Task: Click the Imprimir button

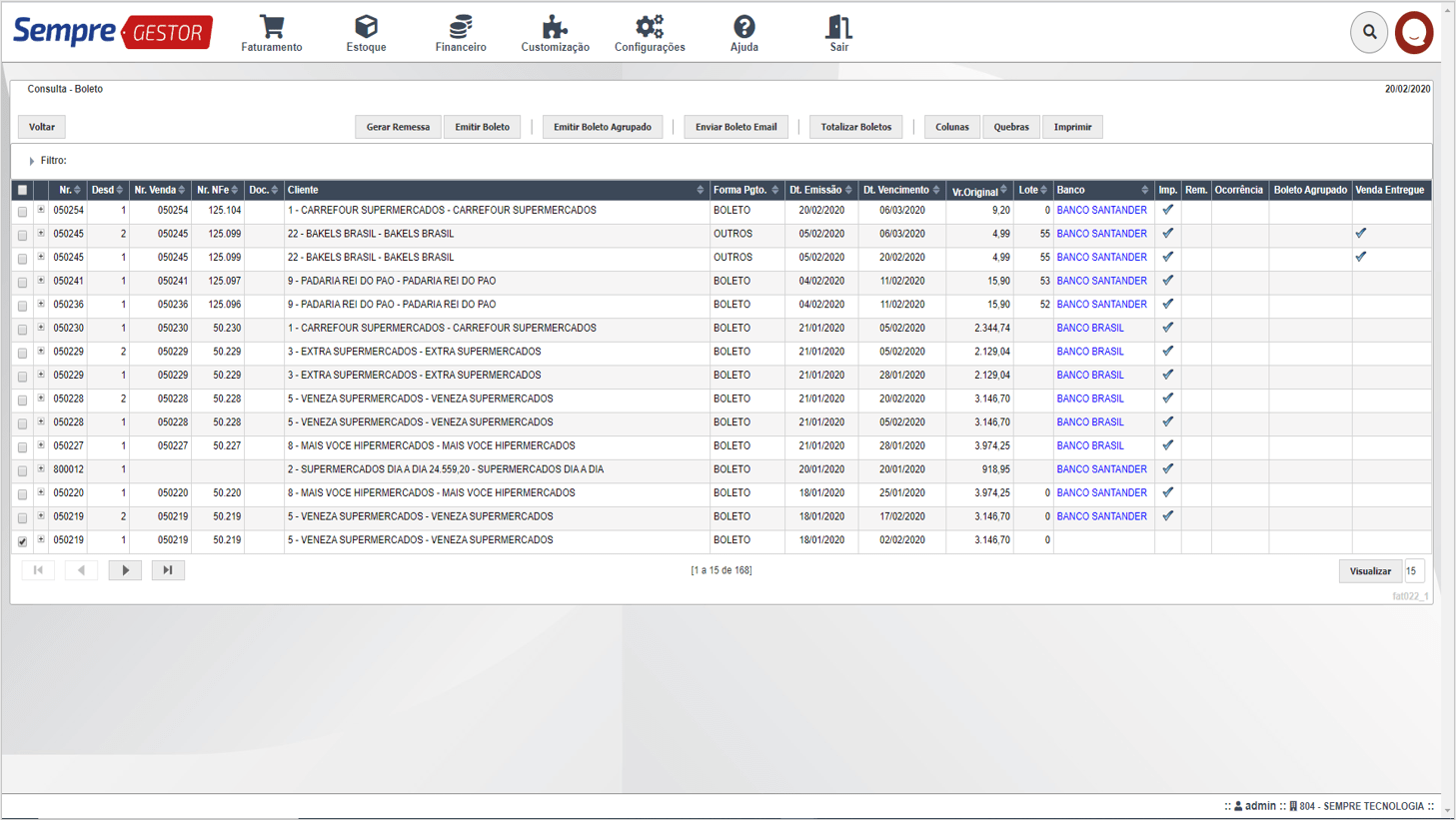Action: pos(1072,127)
